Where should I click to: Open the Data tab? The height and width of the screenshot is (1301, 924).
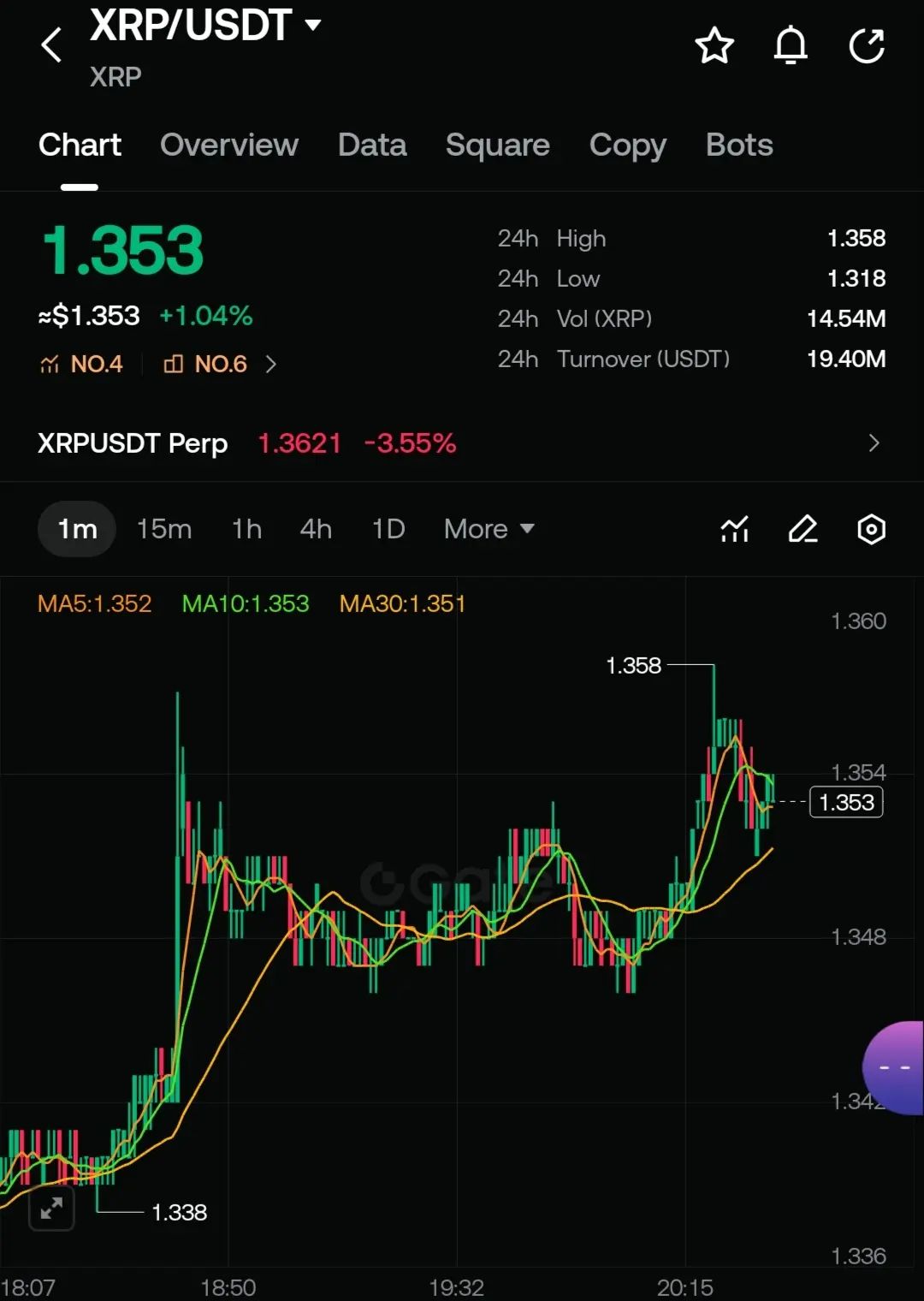tap(372, 145)
